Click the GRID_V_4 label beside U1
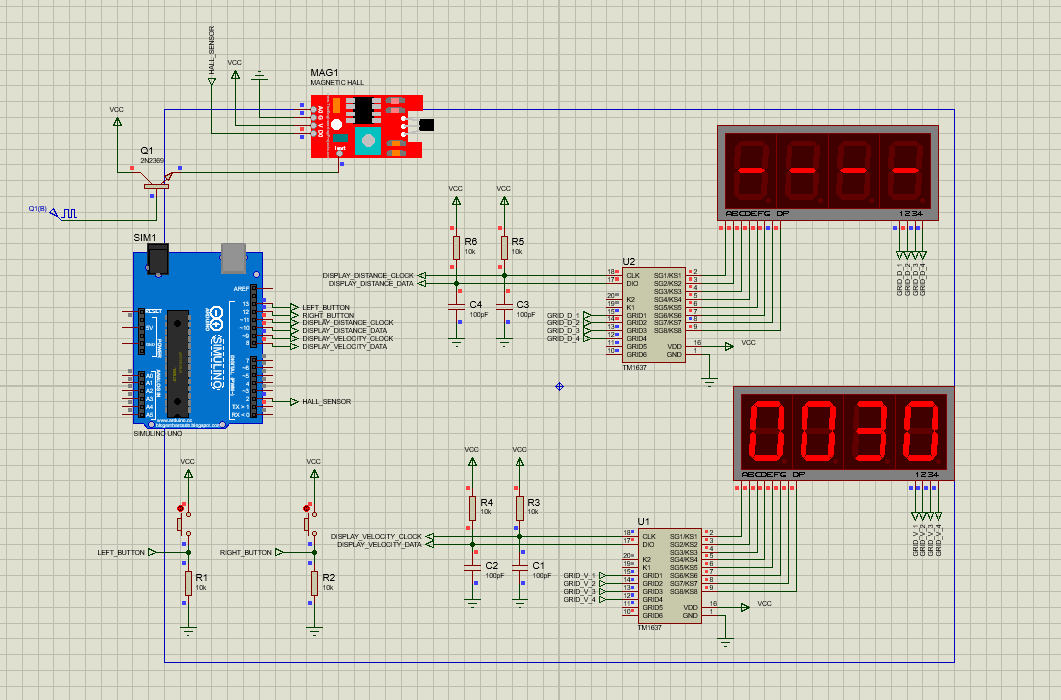This screenshot has width=1061, height=700. click(579, 600)
